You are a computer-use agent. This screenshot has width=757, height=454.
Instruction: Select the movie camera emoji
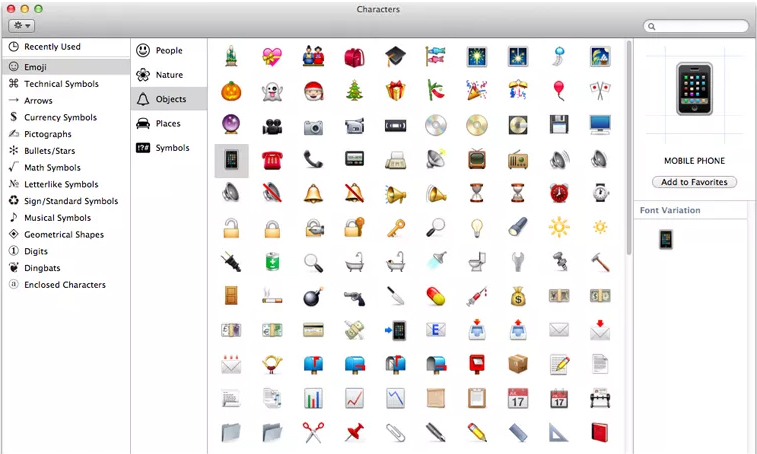click(x=272, y=126)
